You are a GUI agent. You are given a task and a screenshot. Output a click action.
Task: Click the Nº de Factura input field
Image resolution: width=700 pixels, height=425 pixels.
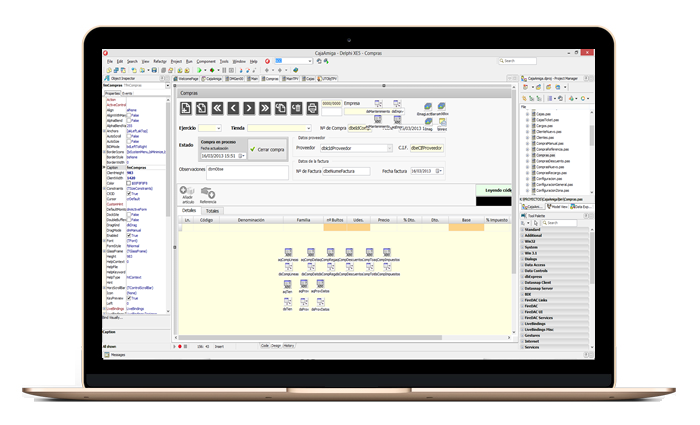pyautogui.click(x=347, y=171)
